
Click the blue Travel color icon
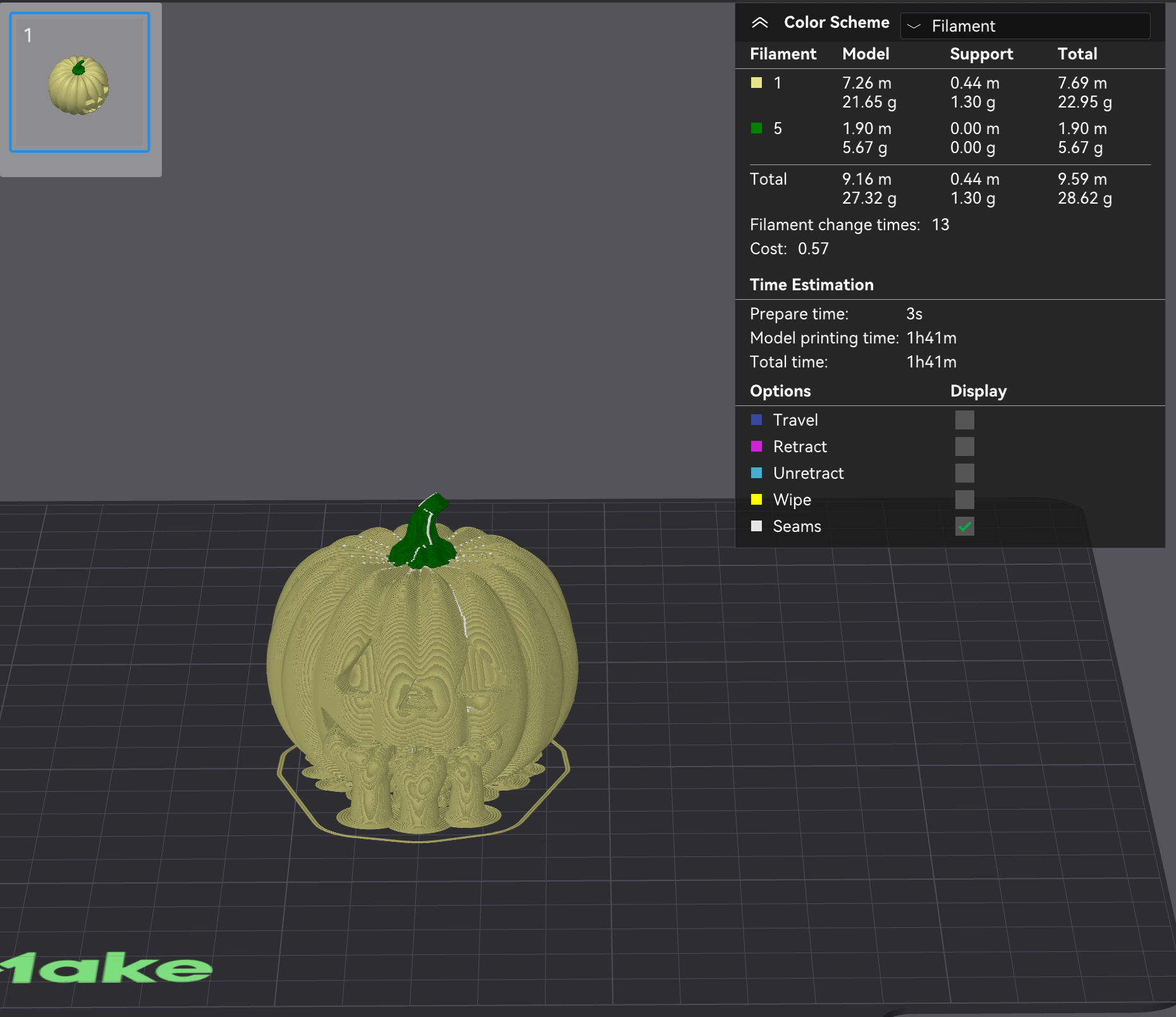pos(756,420)
